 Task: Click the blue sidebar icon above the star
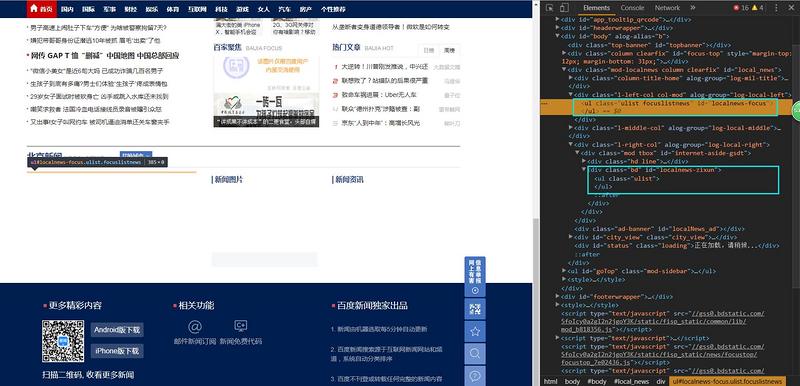point(475,310)
